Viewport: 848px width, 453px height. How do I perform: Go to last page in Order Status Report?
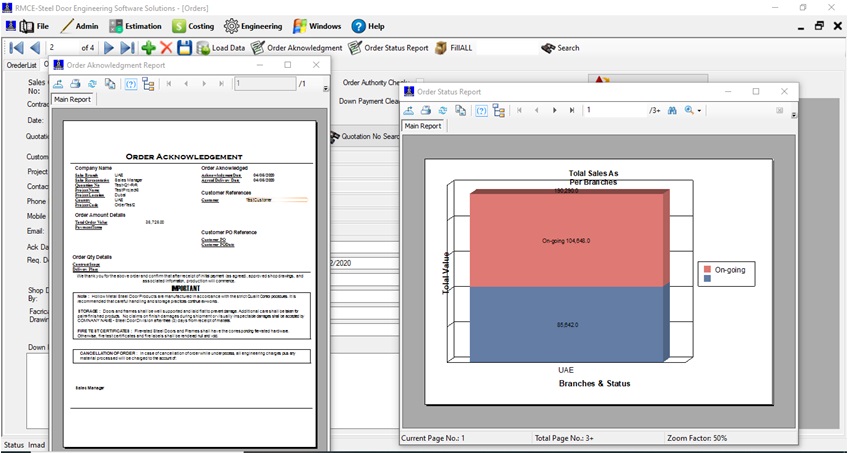coord(572,110)
